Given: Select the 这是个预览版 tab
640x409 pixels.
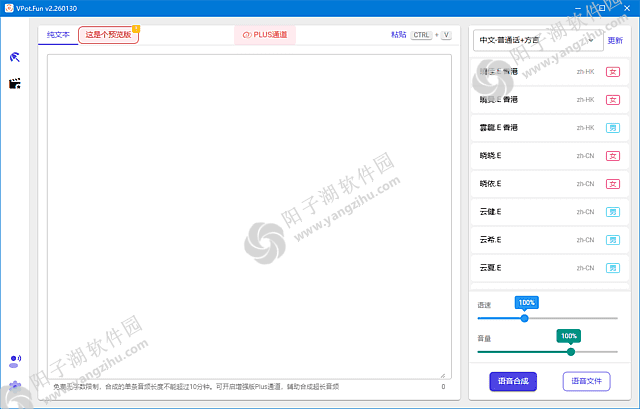Looking at the screenshot, I should [108, 35].
